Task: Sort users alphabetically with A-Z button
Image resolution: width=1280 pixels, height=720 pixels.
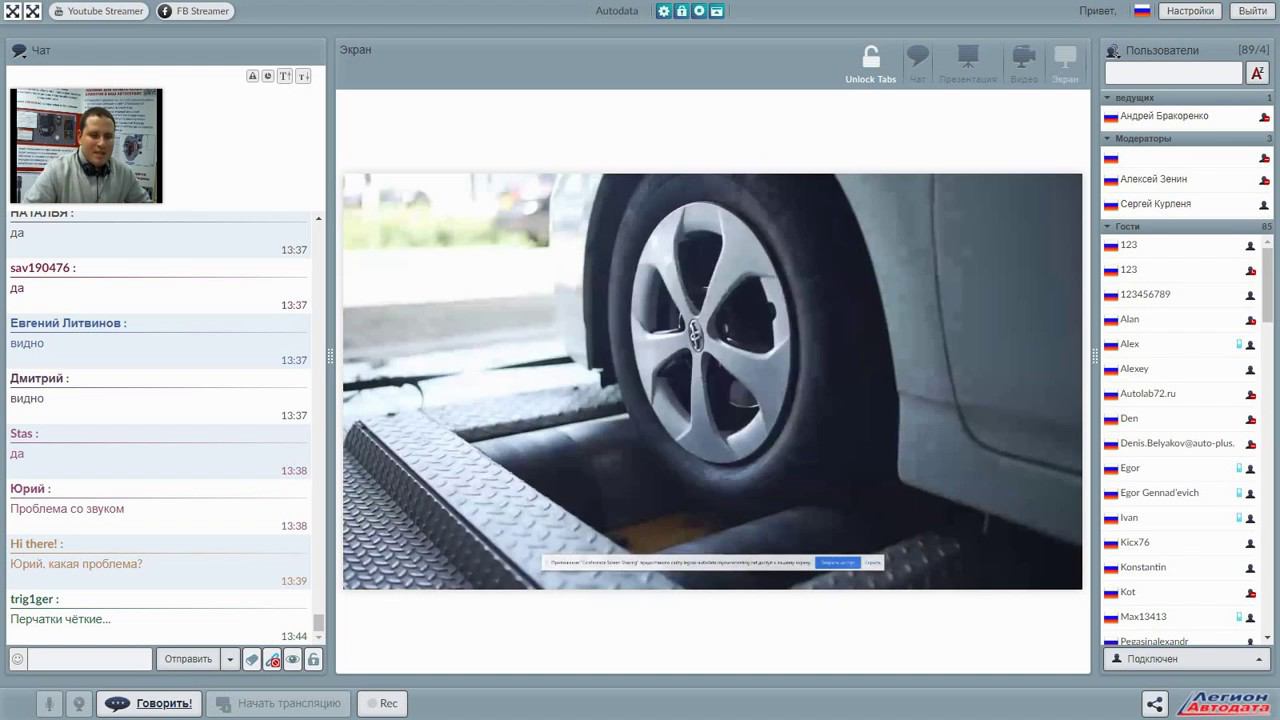Action: click(x=1257, y=73)
